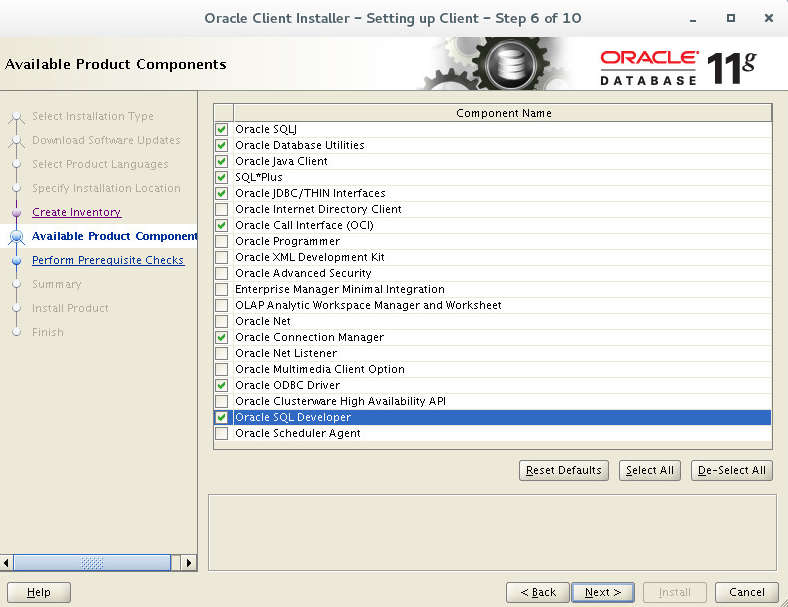Proceed with the Next button
Image resolution: width=788 pixels, height=607 pixels.
click(x=603, y=592)
